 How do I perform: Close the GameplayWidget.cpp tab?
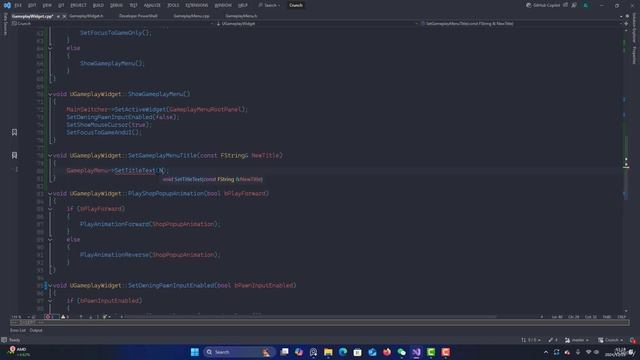tap(64, 16)
